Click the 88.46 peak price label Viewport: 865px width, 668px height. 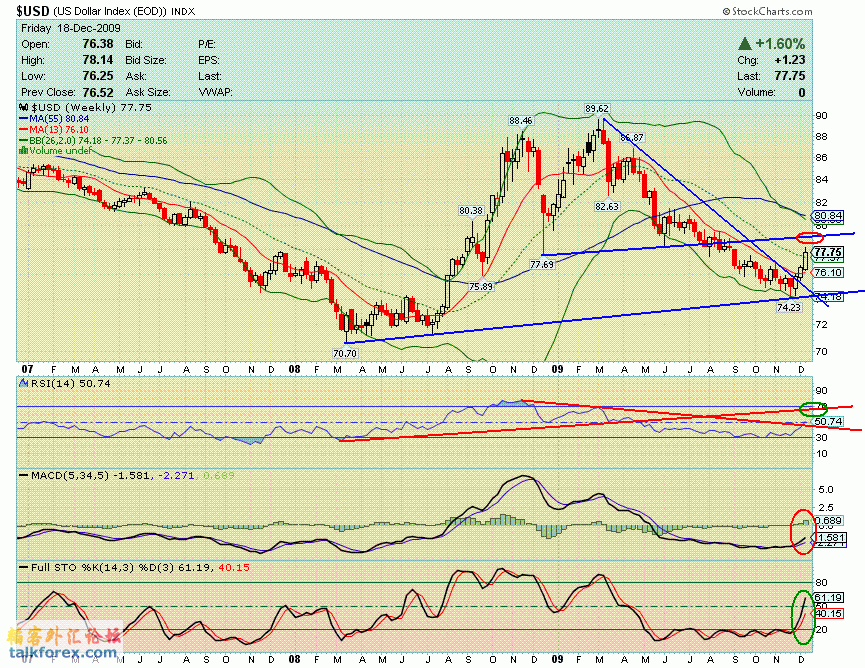click(521, 120)
